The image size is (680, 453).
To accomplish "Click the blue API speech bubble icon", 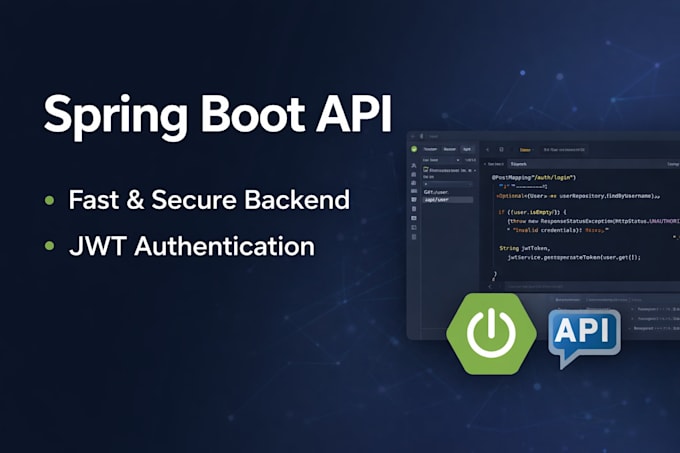I will (585, 338).
